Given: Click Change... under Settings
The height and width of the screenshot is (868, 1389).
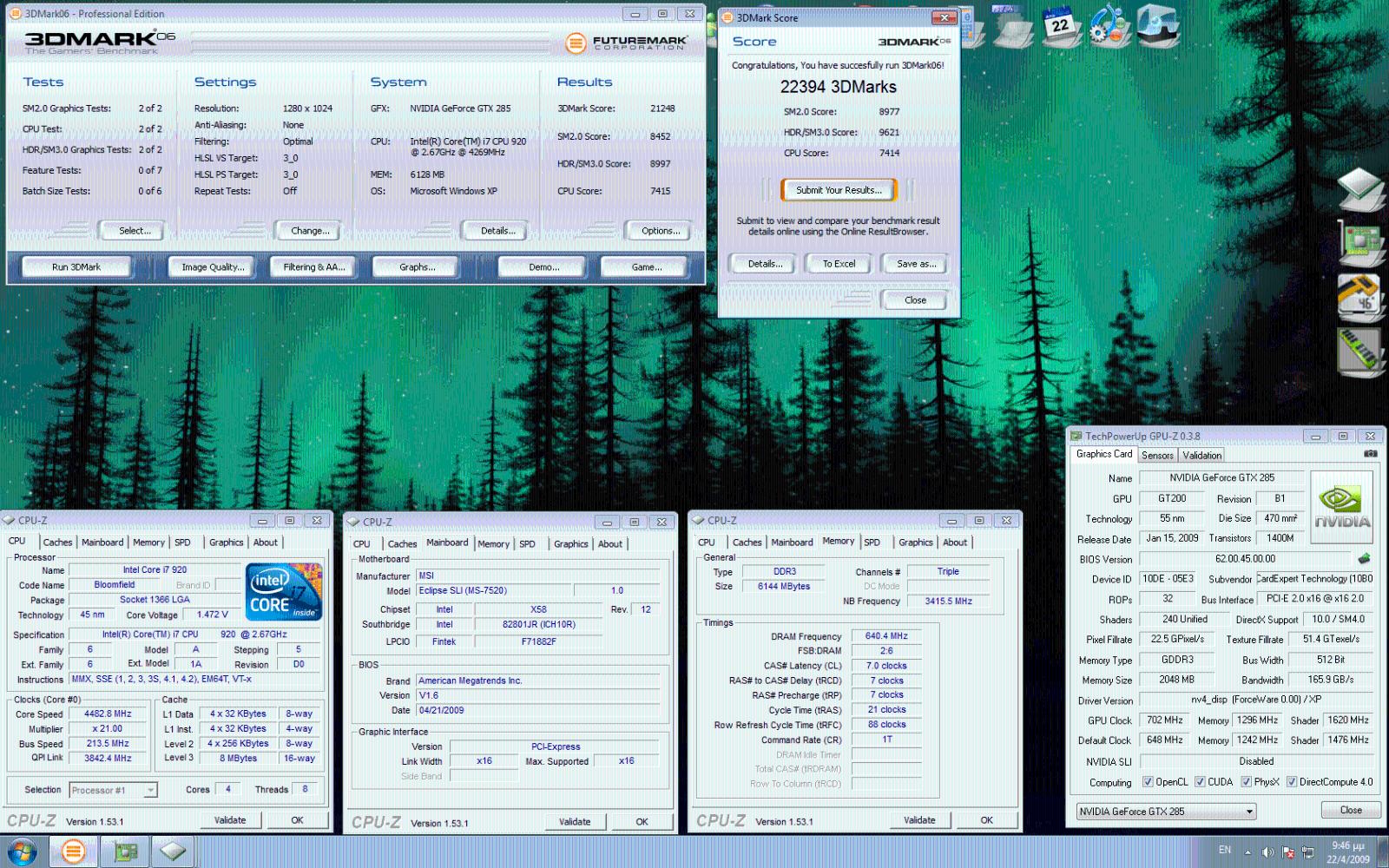Looking at the screenshot, I should tap(310, 230).
